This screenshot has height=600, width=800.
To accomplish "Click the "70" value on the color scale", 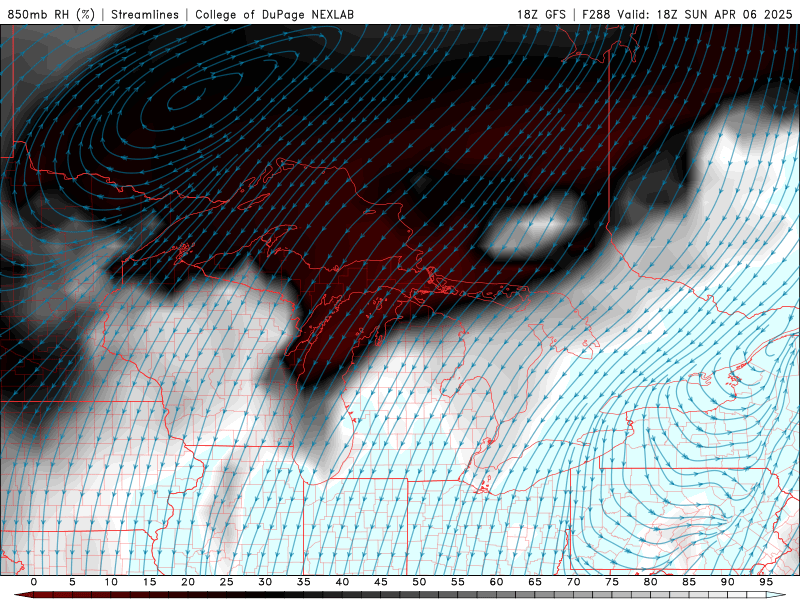I will click(x=573, y=582).
